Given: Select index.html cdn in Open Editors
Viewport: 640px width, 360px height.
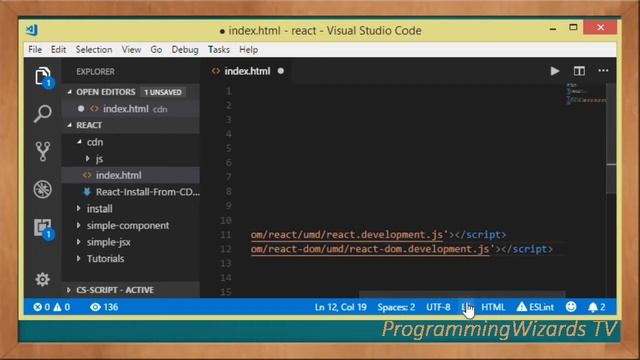Looking at the screenshot, I should click(131, 109).
